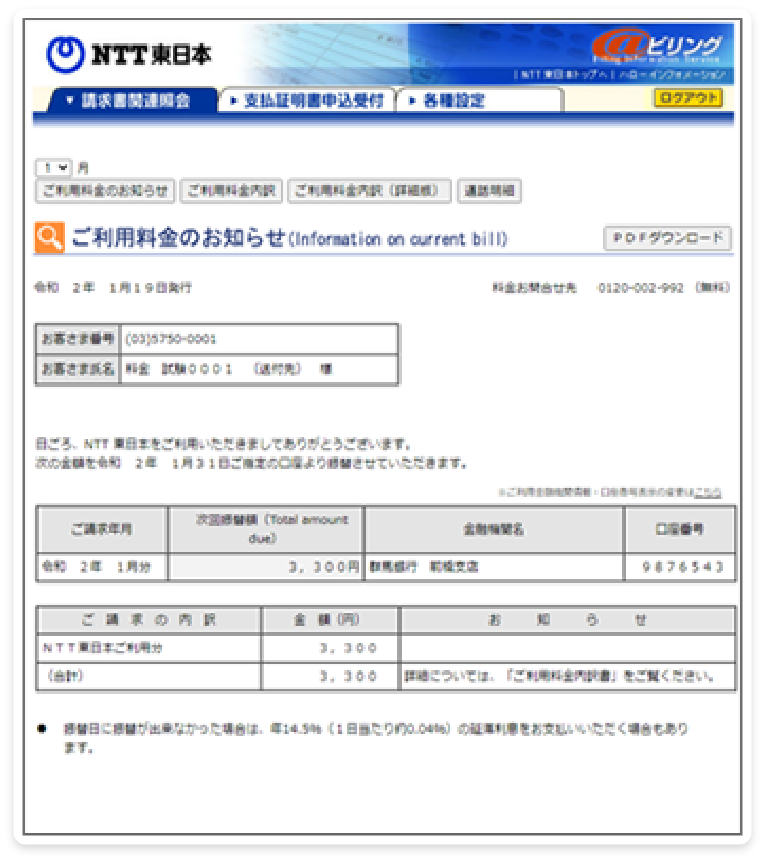Switch to the 支払証明書申込受付 tab

[307, 100]
